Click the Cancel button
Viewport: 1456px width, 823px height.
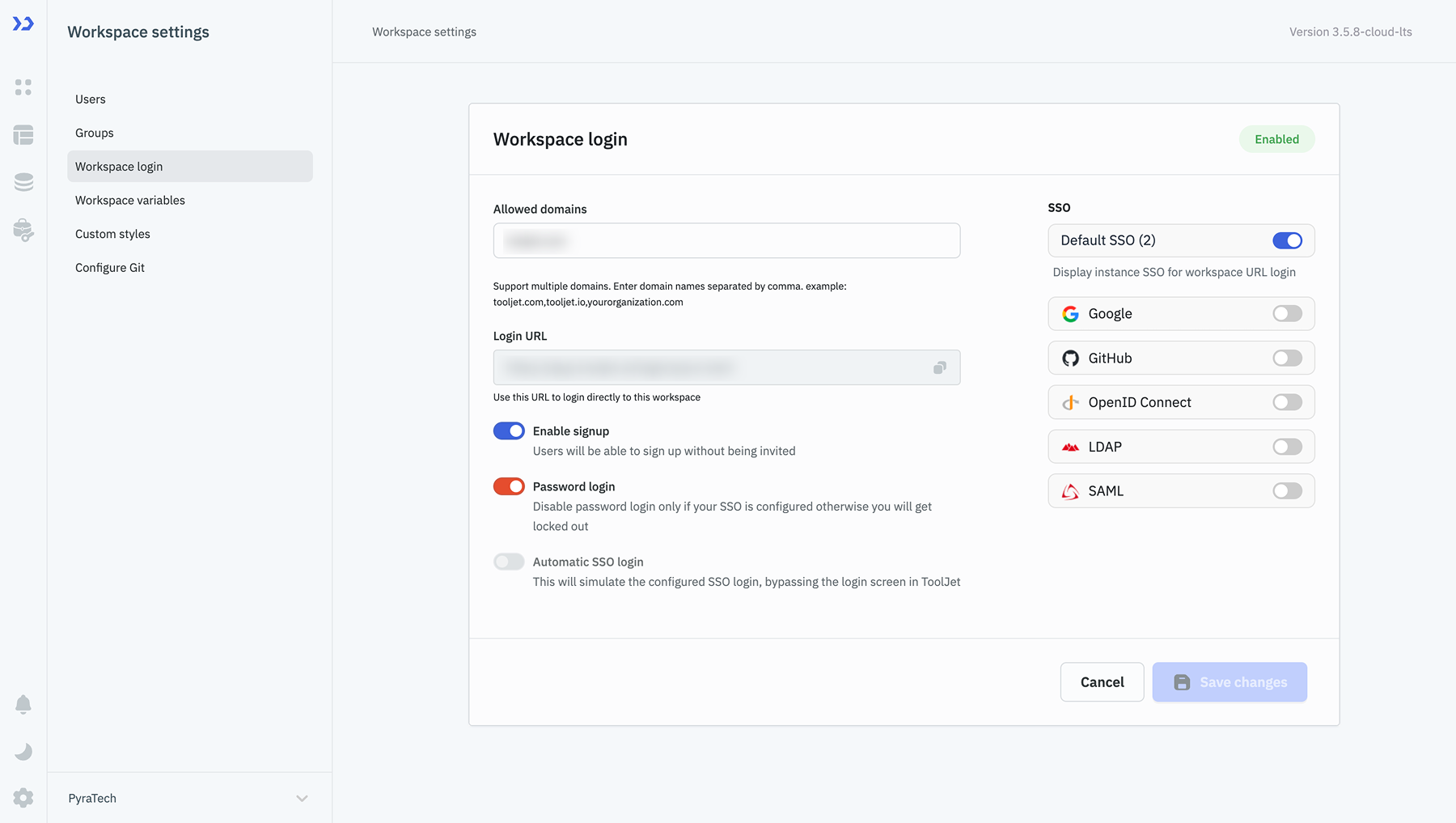(1102, 681)
